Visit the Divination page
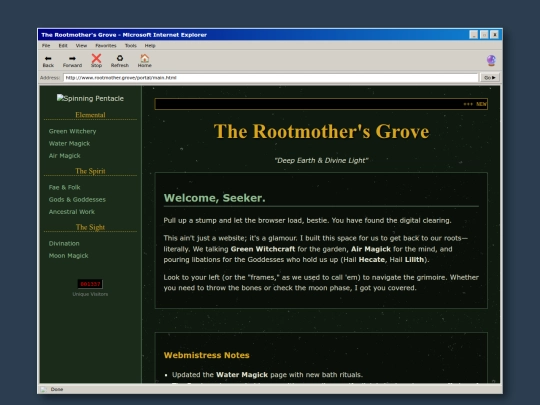540x405 pixels. (64, 243)
